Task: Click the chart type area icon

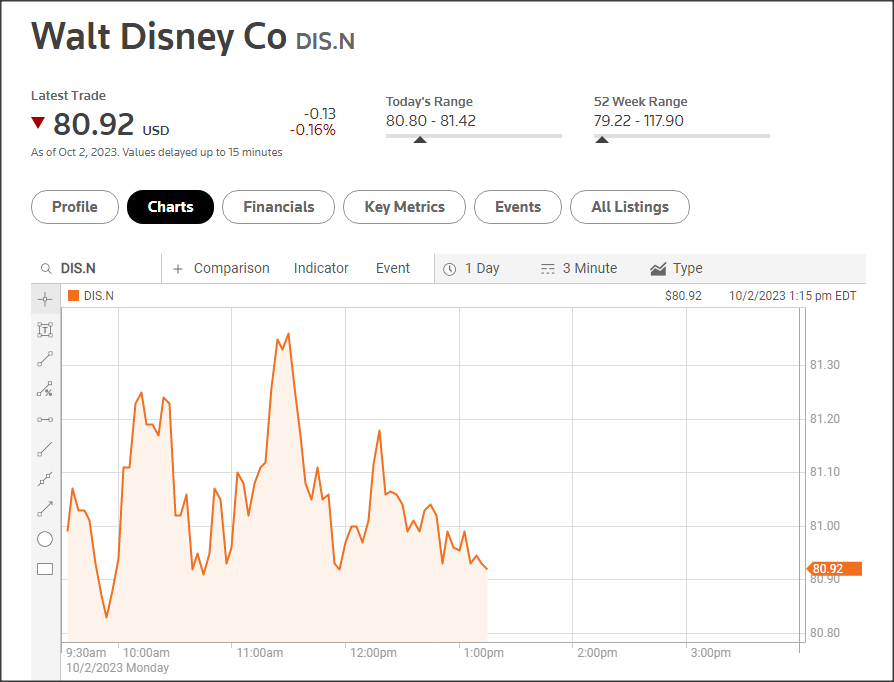Action: [x=658, y=269]
